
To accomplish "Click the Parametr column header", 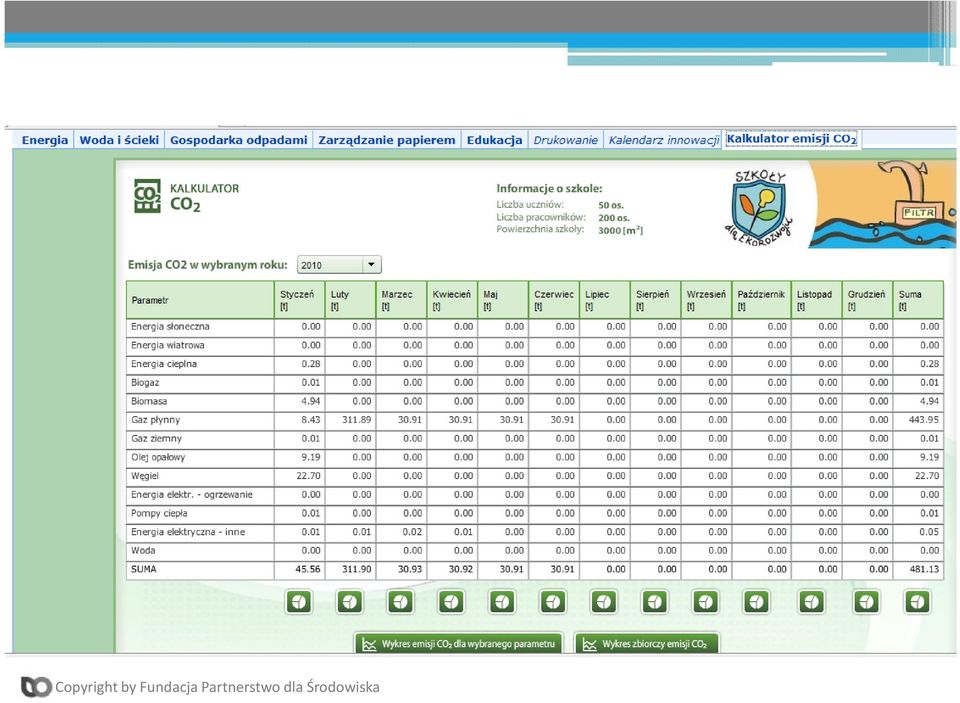I will (200, 300).
